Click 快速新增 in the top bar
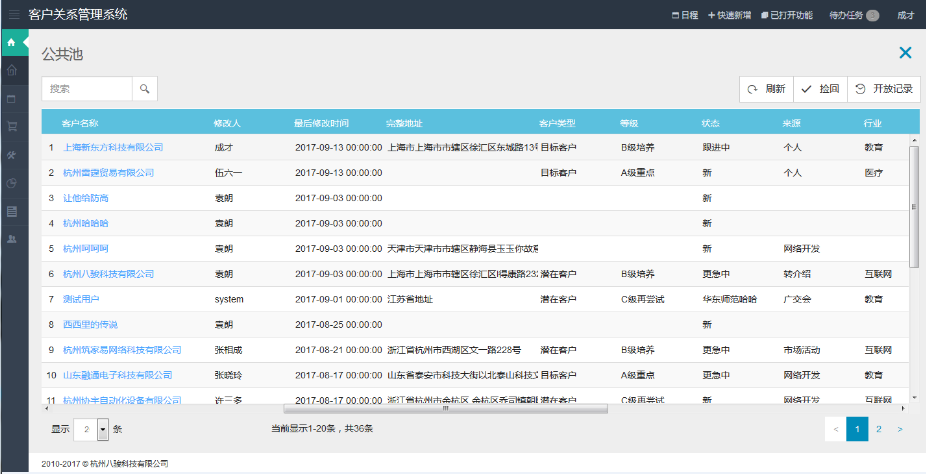This screenshot has width=926, height=474. (x=731, y=15)
